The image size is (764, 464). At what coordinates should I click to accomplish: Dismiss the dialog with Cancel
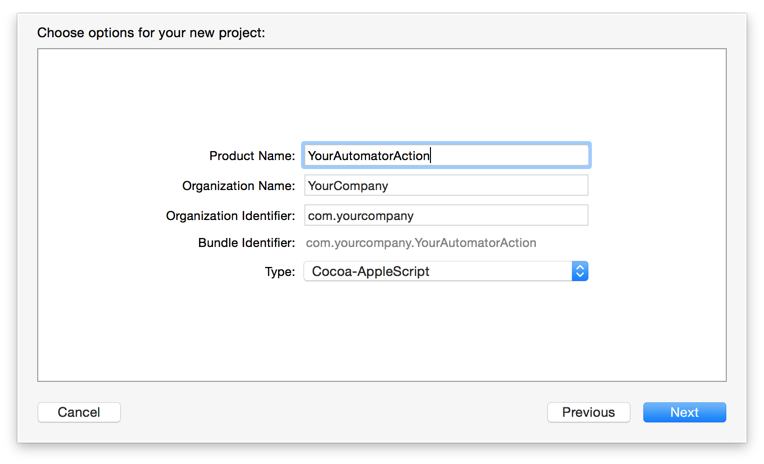pos(79,412)
